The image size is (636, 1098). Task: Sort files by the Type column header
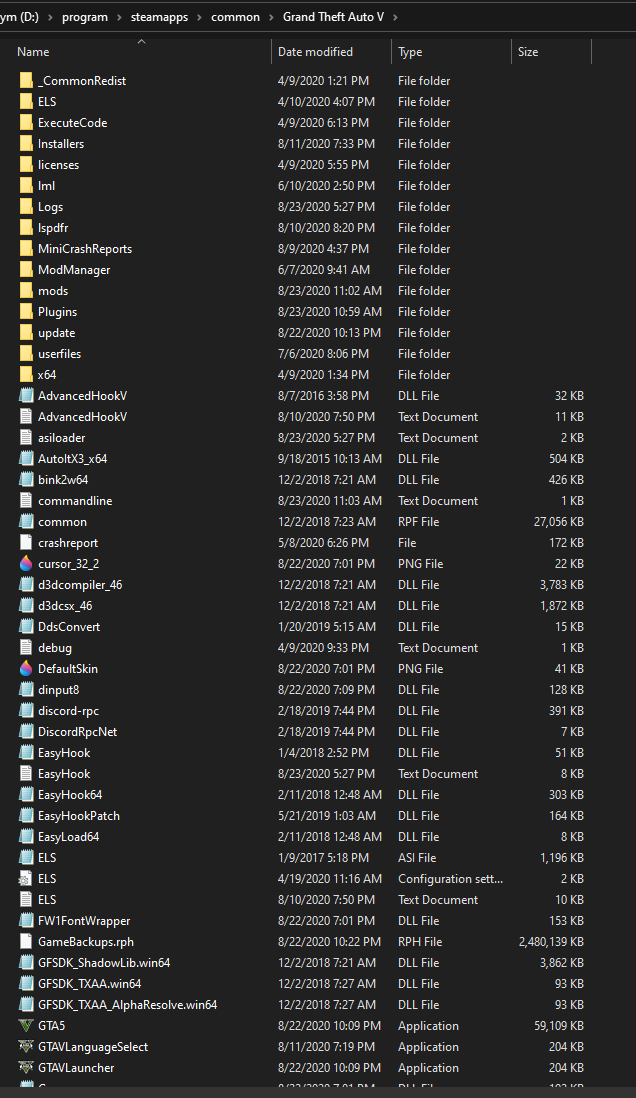click(410, 52)
